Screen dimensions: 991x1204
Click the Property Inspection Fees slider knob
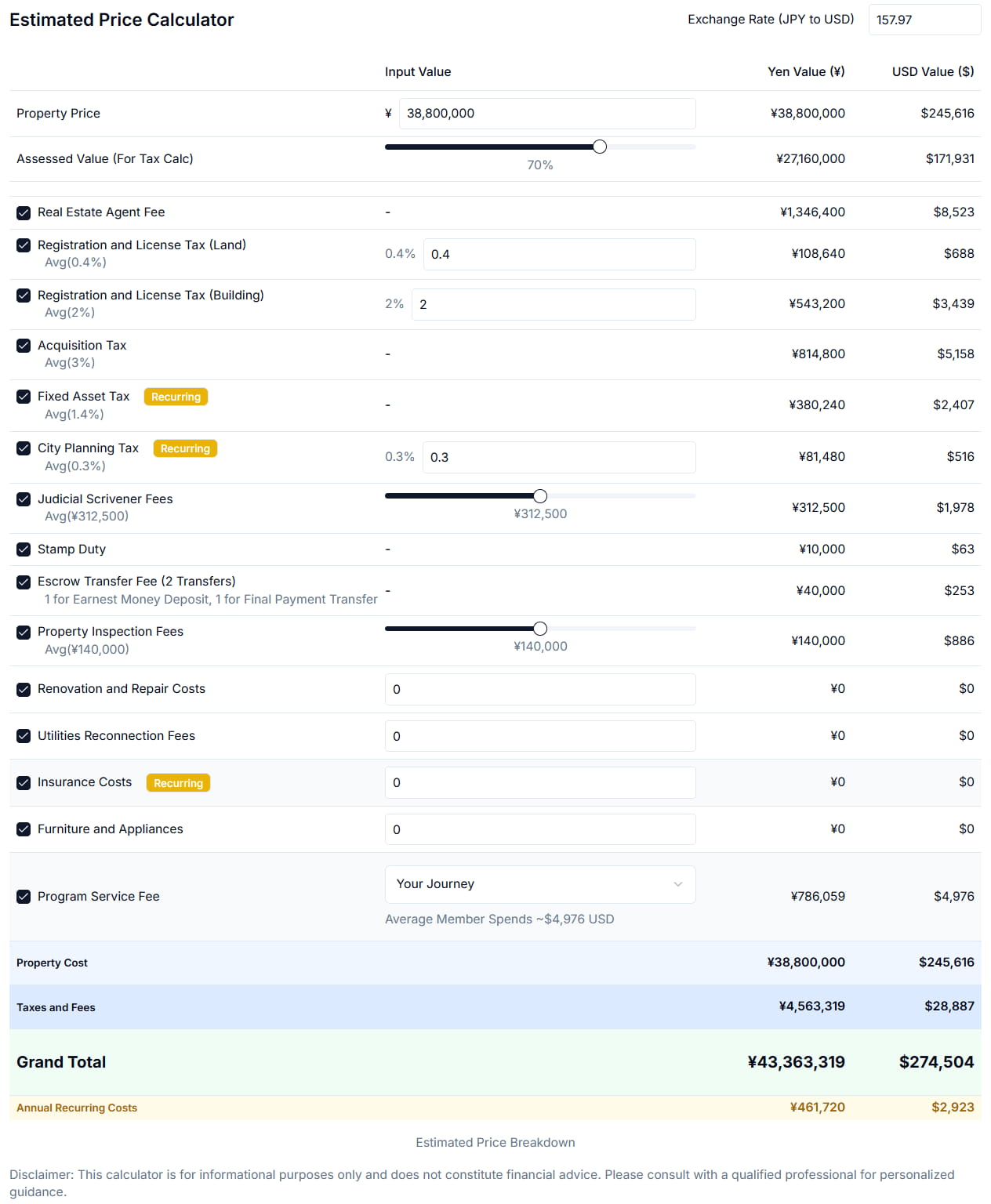pyautogui.click(x=540, y=629)
